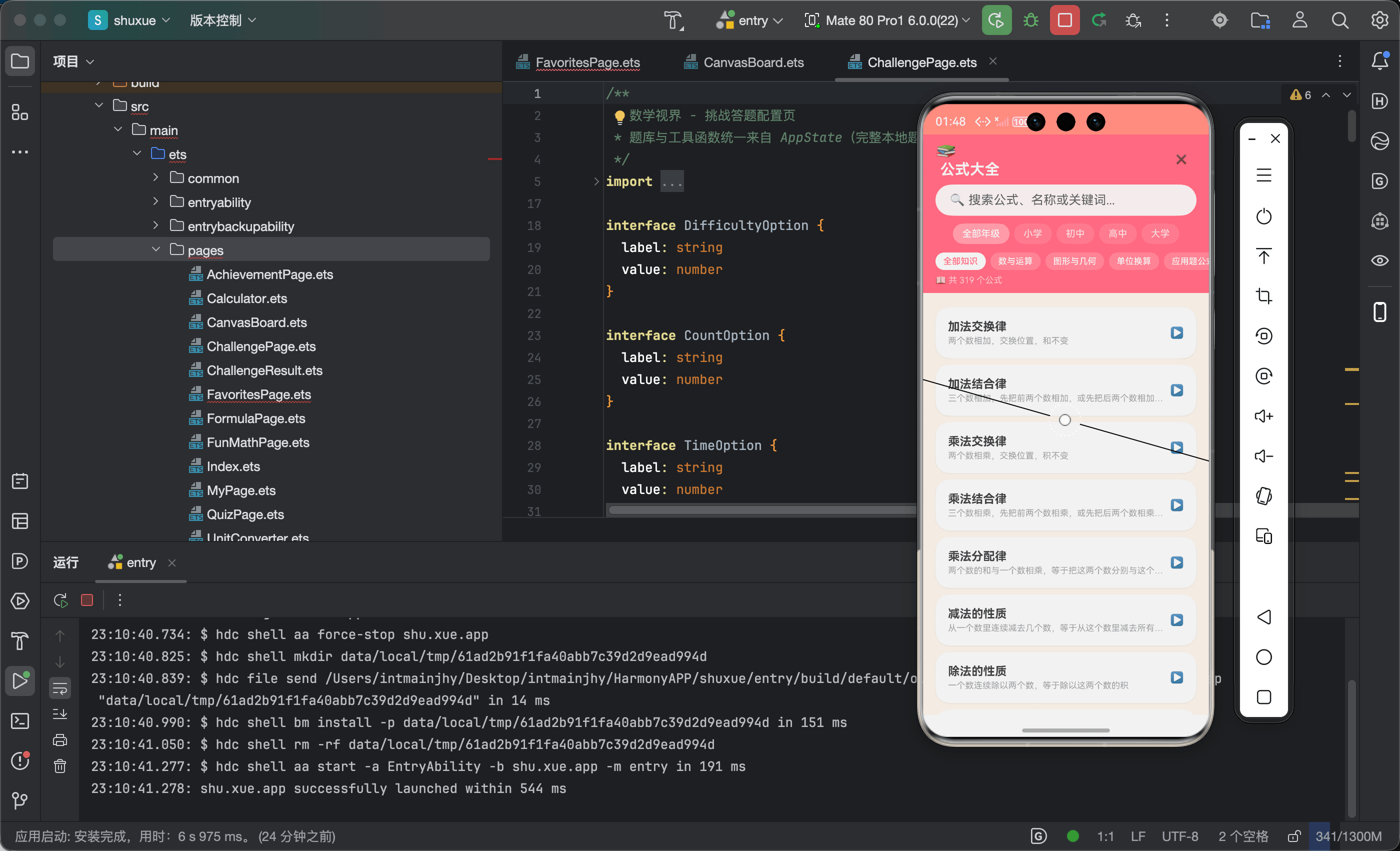Select the 小学 grade filter chip
Screen dimensions: 1400x851
coord(1032,233)
